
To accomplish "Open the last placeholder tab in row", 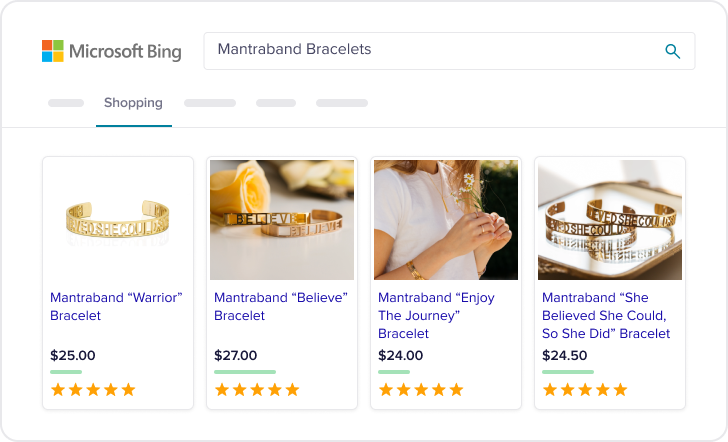I will coord(342,103).
